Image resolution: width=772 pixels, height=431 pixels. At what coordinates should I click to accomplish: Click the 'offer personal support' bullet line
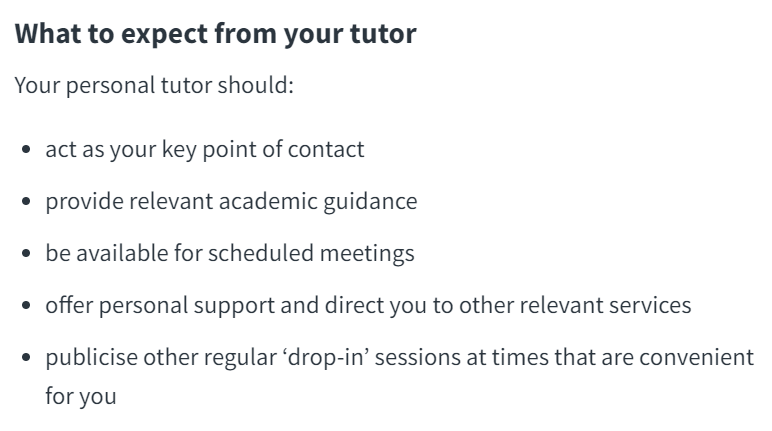[x=368, y=305]
